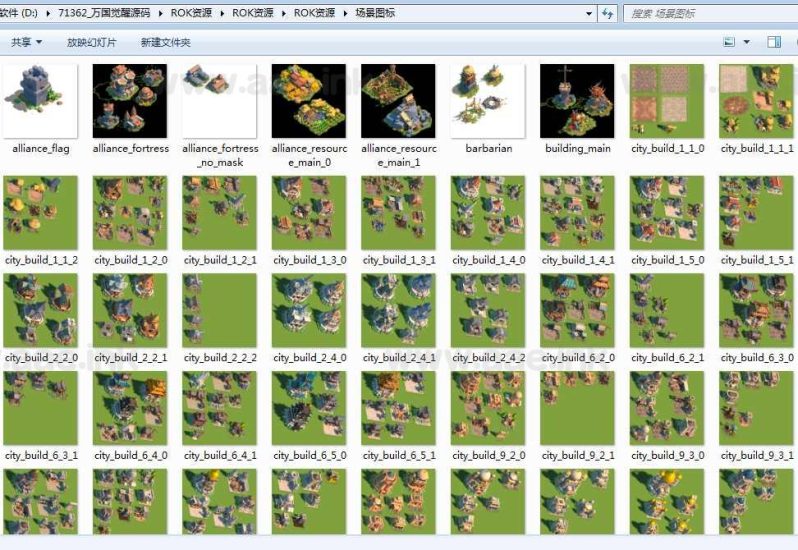Click the change view icon button

(730, 42)
